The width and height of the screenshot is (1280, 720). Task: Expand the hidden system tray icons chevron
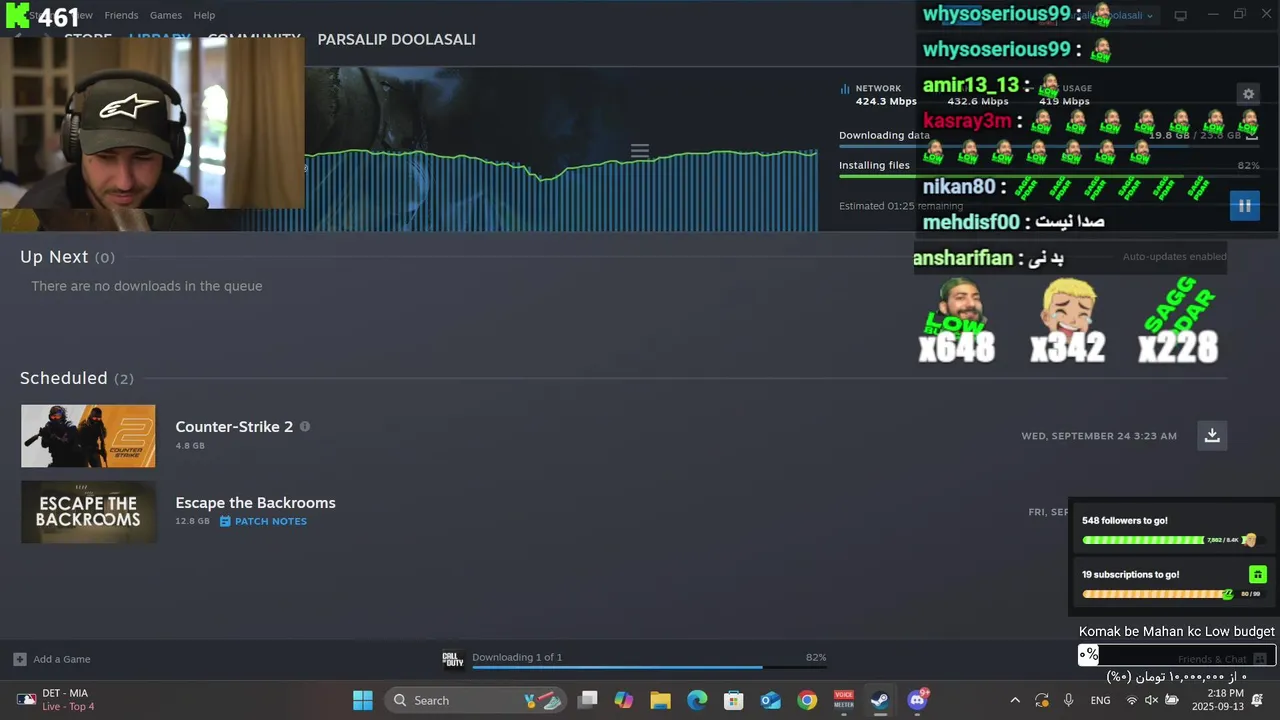[1015, 700]
